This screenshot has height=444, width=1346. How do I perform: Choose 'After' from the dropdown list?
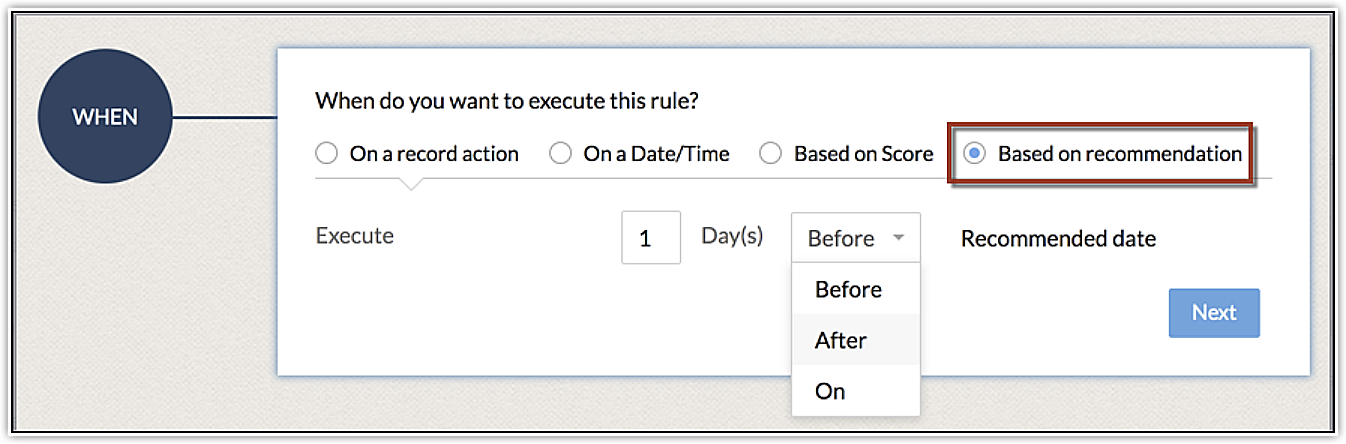(841, 340)
